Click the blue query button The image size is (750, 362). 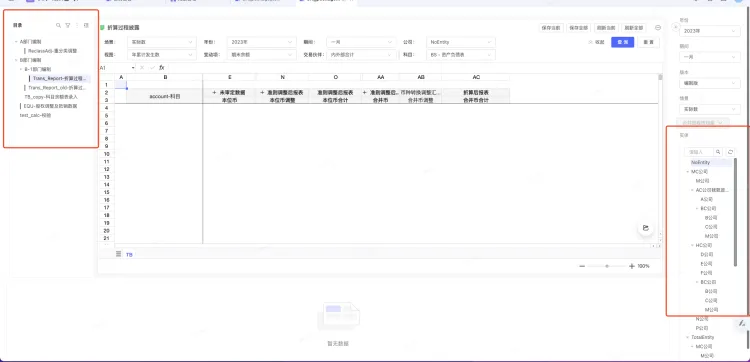click(623, 42)
